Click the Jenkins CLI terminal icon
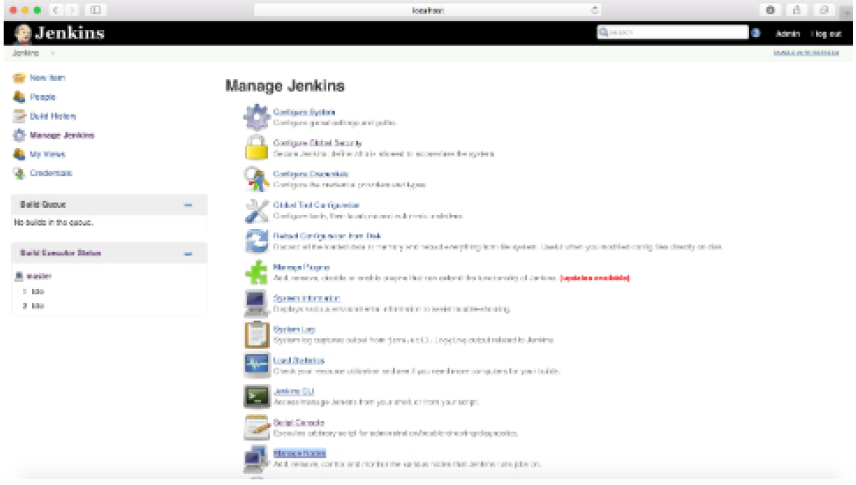 click(256, 397)
